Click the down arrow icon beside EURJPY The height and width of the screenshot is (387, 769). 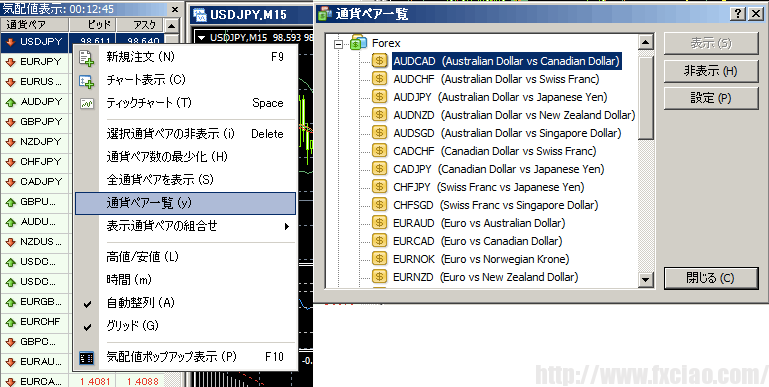[x=10, y=62]
